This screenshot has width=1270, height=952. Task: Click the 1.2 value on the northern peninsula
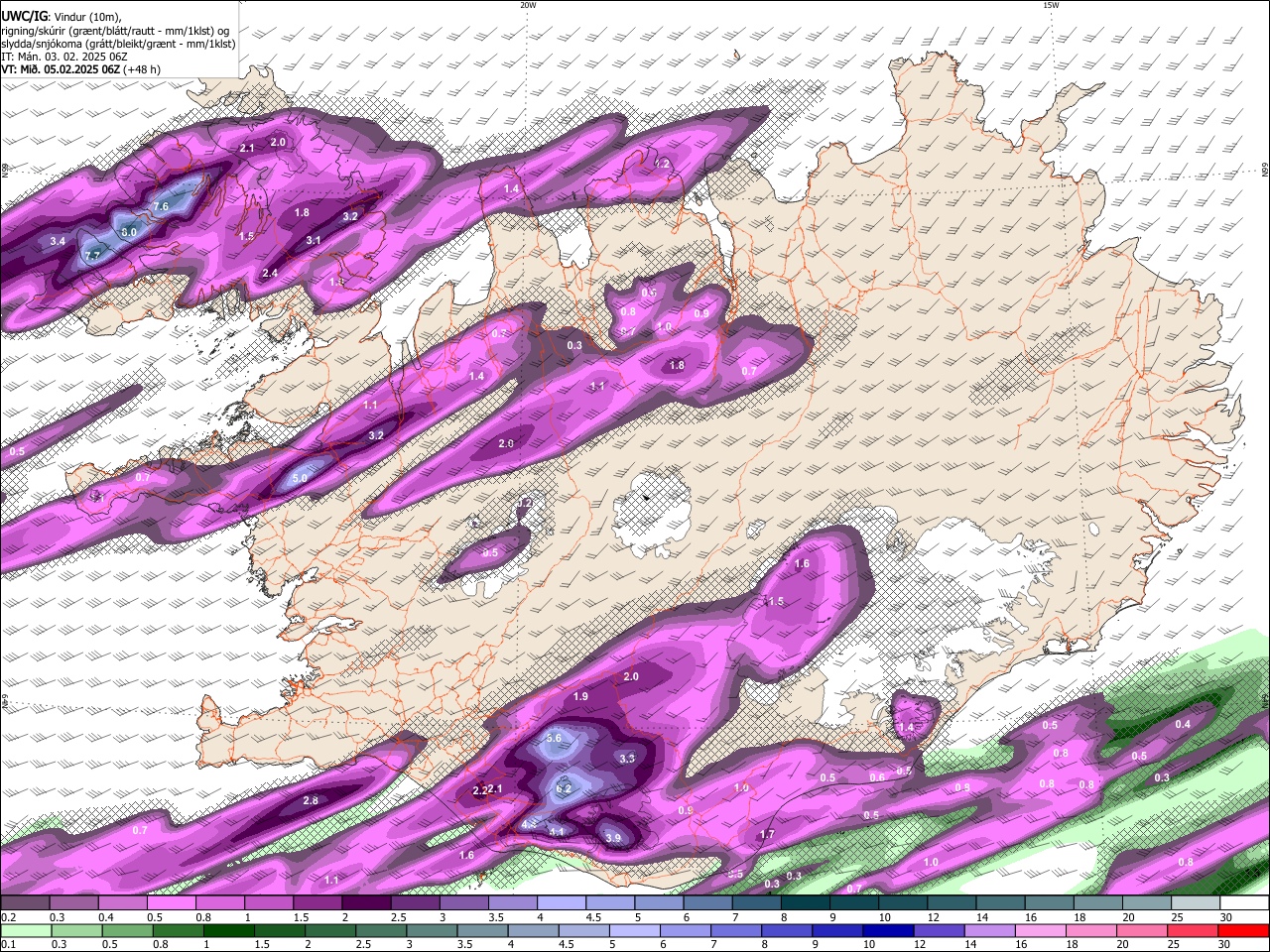(x=663, y=165)
